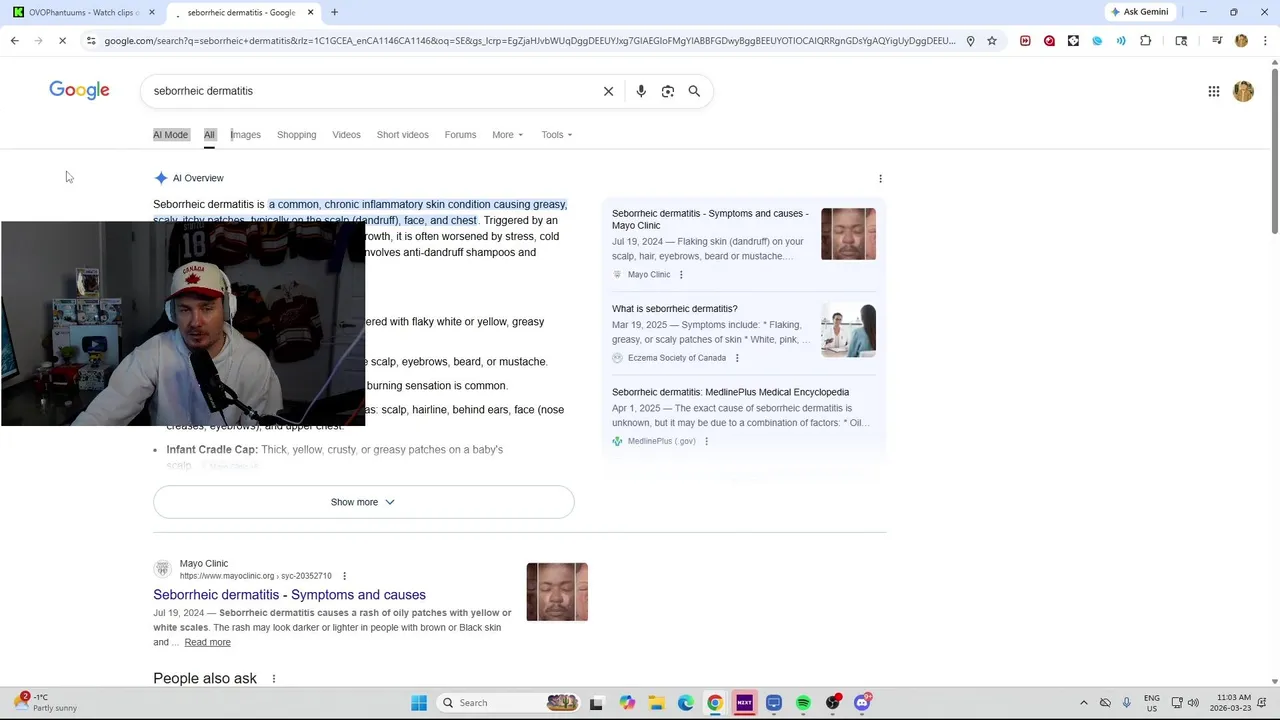Open three-dot menu beside mayoclinic.org URL
Image resolution: width=1280 pixels, height=720 pixels.
tap(344, 576)
